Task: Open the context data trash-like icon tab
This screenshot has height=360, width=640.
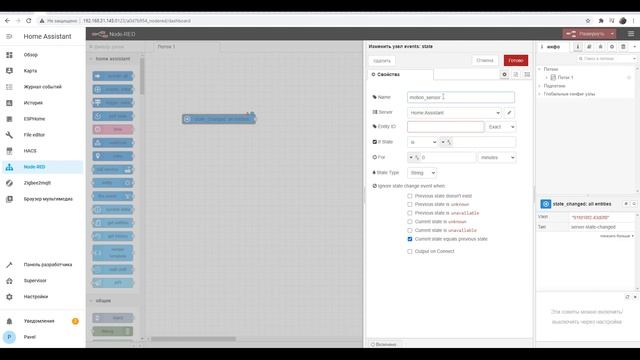Action: click(x=623, y=47)
